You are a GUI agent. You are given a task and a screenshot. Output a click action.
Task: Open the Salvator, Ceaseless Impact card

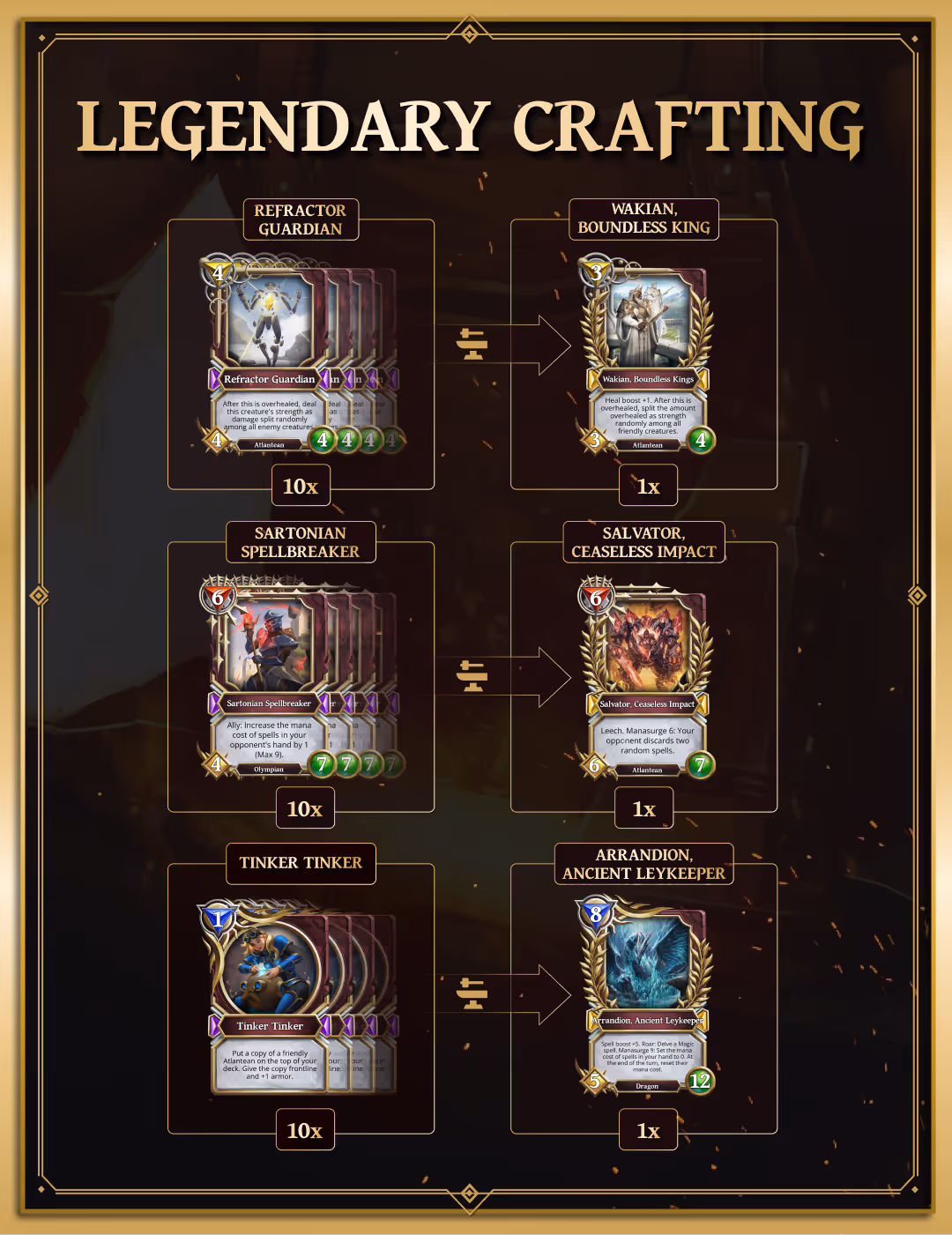pos(647,680)
